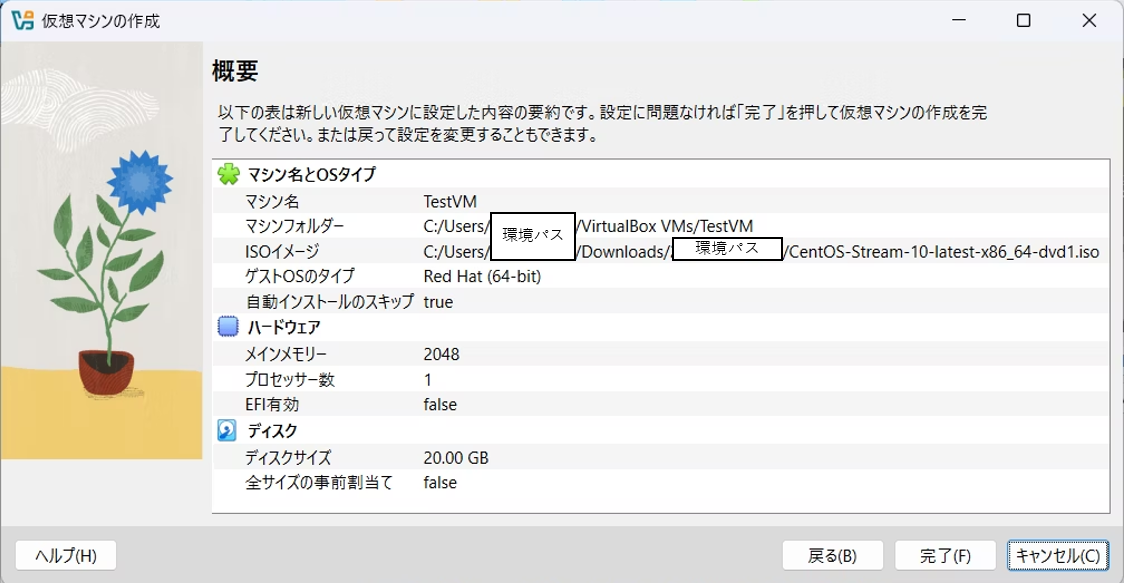The image size is (1127, 583).
Task: Click the 概要 page heading
Action: point(235,71)
